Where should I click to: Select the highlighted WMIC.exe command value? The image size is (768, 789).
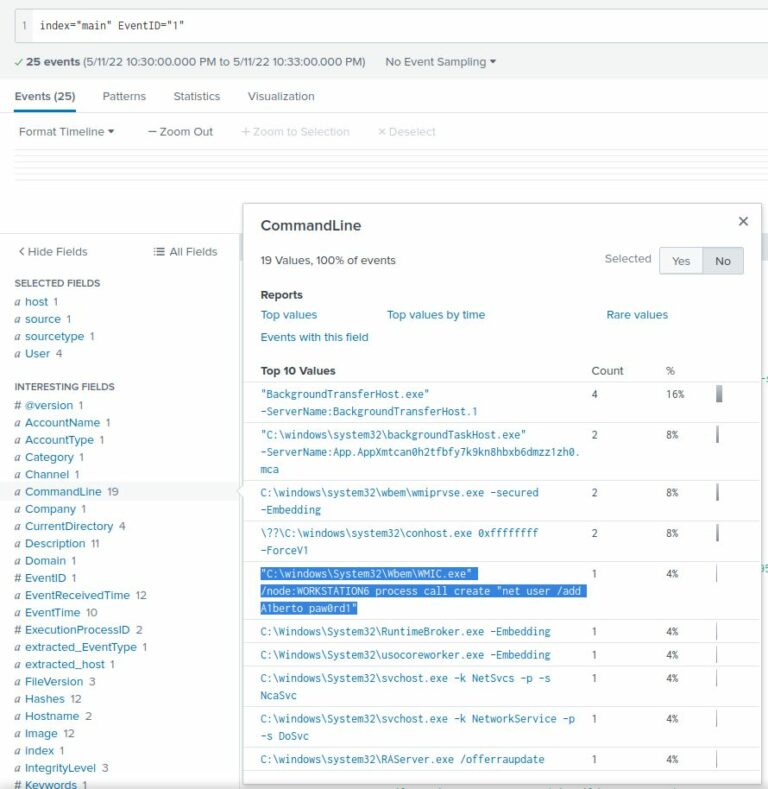421,591
